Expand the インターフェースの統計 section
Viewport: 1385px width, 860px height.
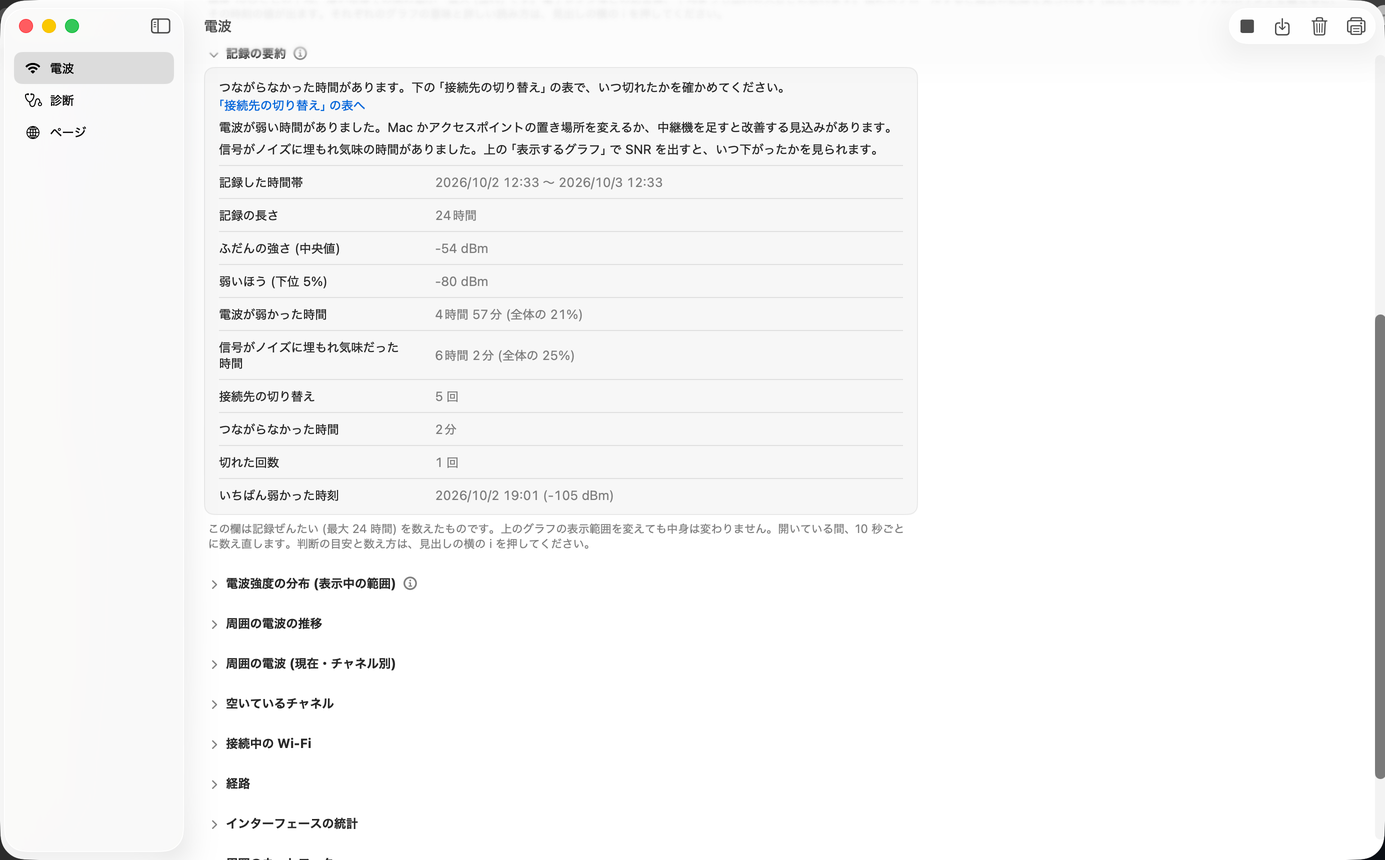(214, 824)
